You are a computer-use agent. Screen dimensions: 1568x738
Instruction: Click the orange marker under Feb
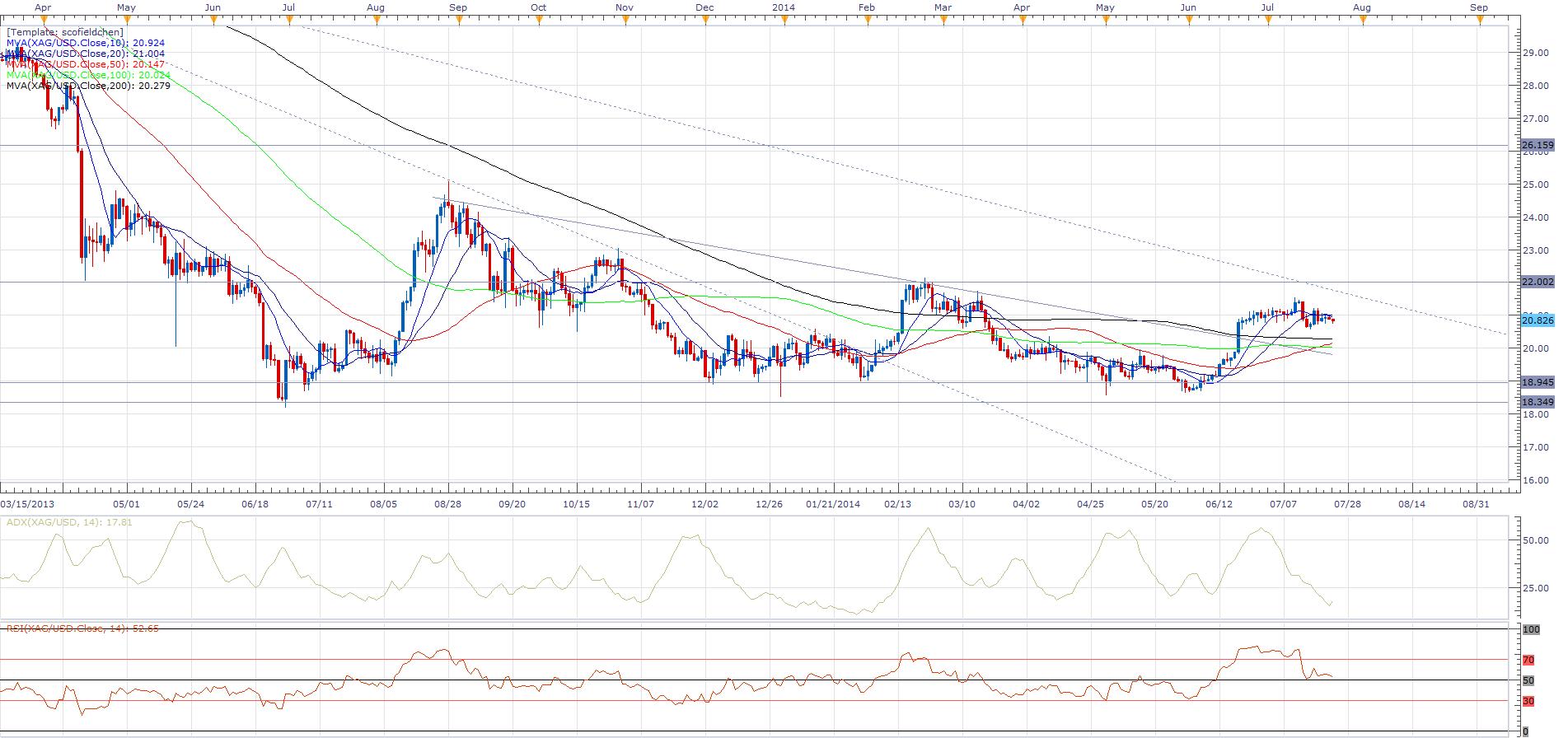click(x=868, y=21)
